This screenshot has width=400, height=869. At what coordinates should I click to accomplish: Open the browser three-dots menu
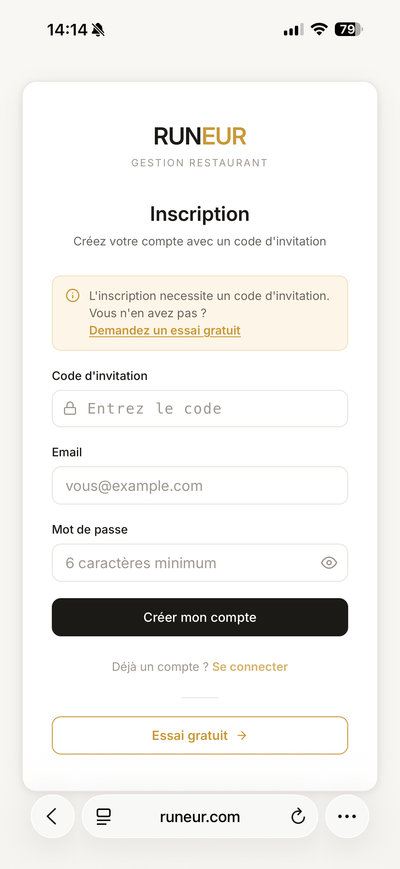[x=347, y=816]
